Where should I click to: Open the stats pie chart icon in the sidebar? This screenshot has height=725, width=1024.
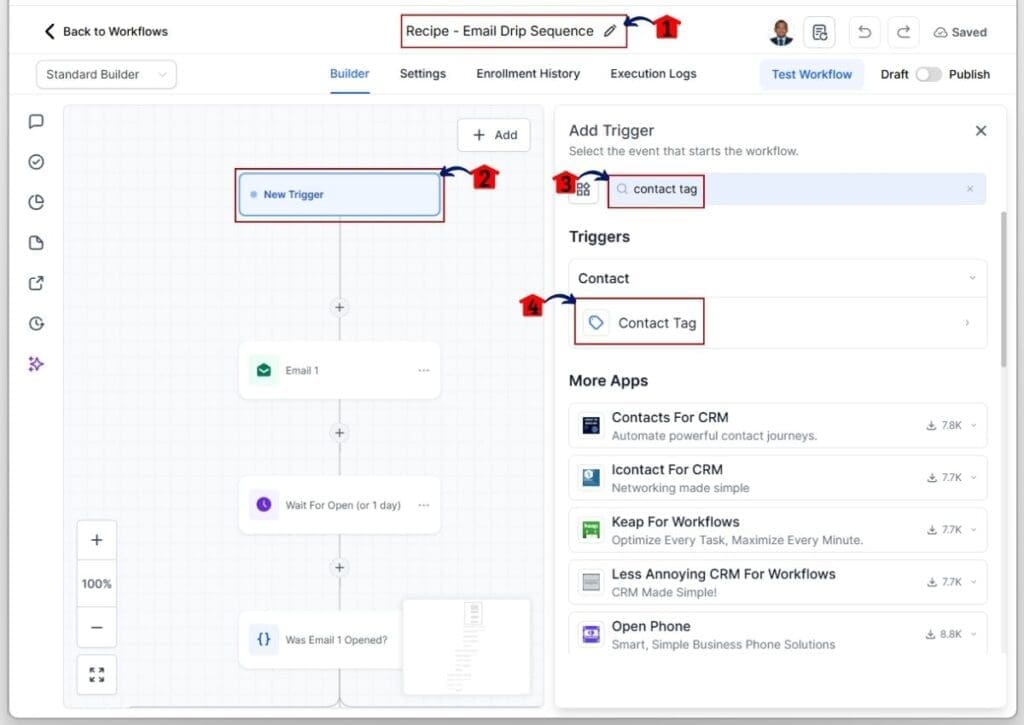tap(36, 202)
